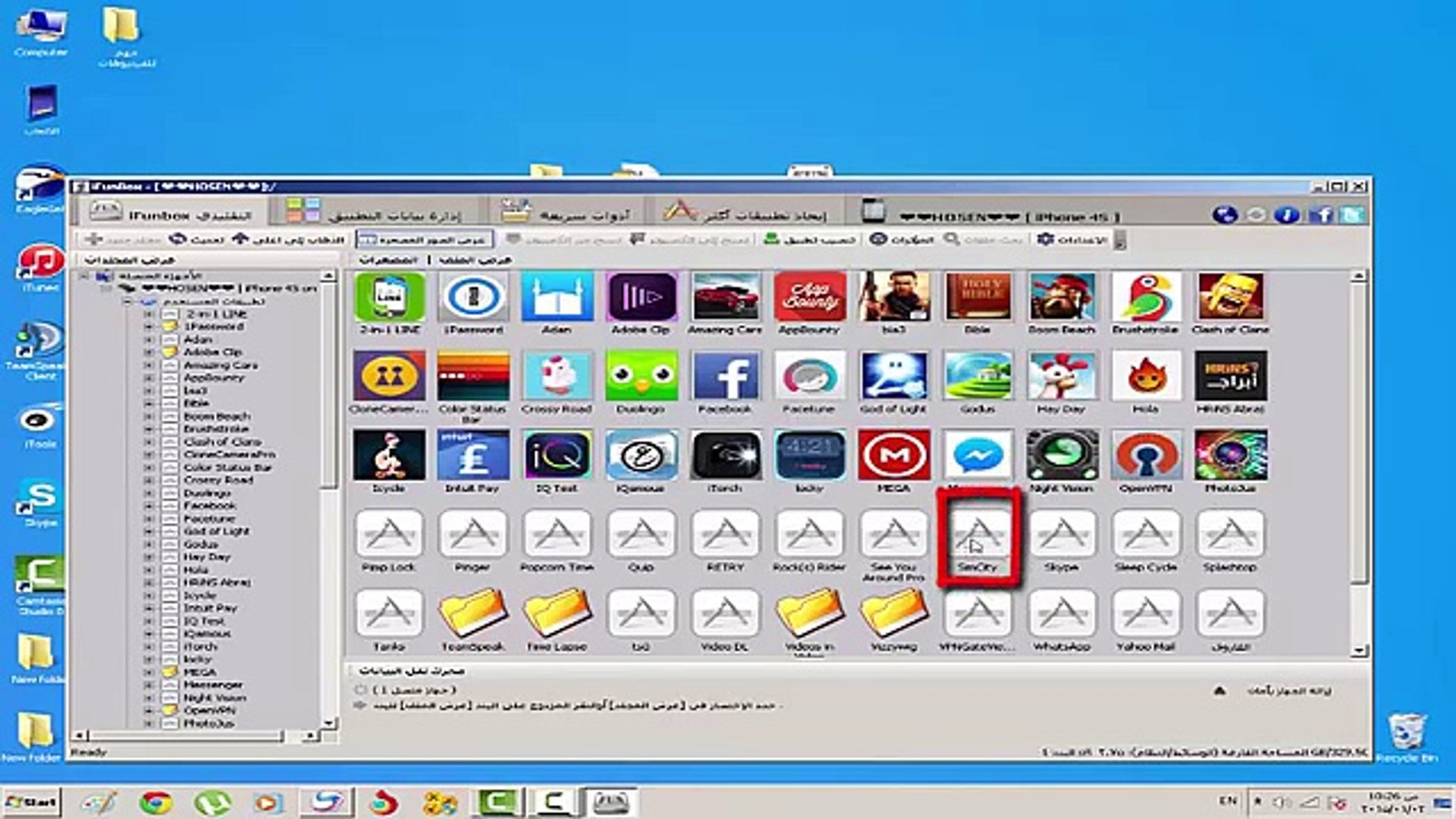Expand the Hay Day tree node
This screenshot has height=819, width=1456.
[x=149, y=557]
